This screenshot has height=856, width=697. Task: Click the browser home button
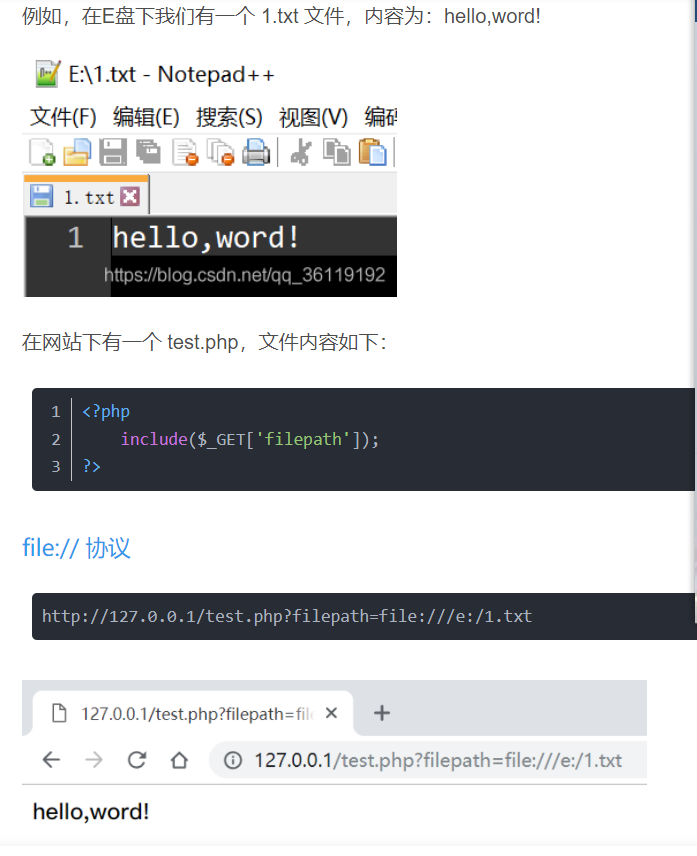[x=179, y=759]
